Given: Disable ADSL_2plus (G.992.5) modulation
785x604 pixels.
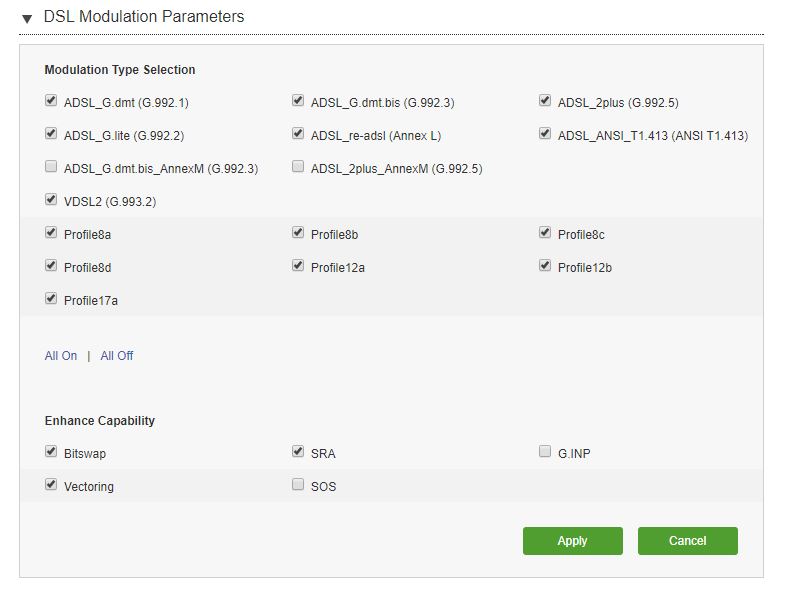Looking at the screenshot, I should tap(545, 100).
